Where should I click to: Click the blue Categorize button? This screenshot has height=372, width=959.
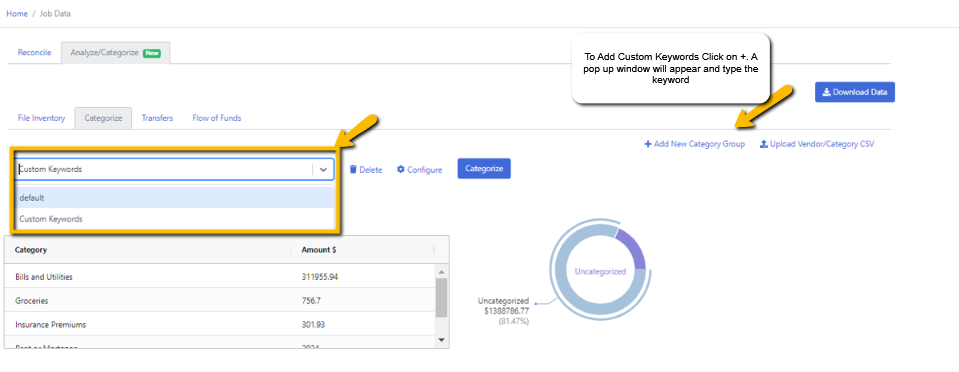484,169
